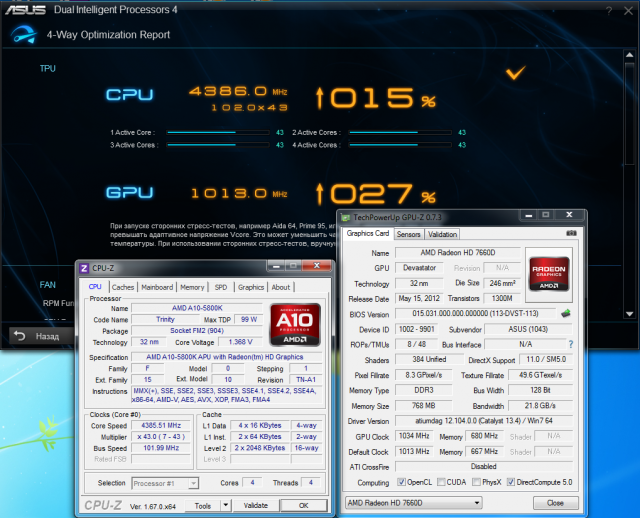Switch to the Graphics tab in CPU-Z

(x=251, y=287)
